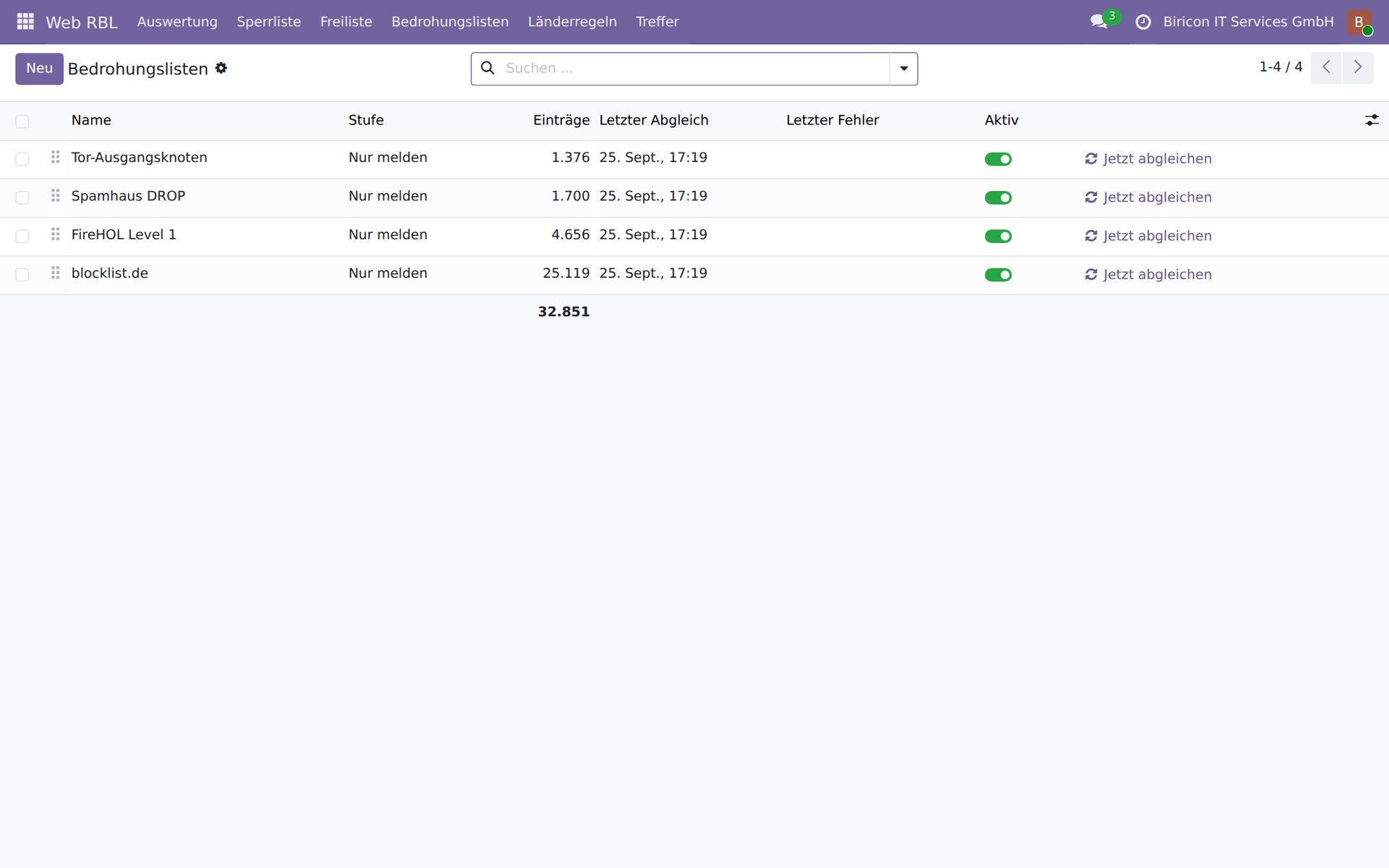Viewport: 1389px width, 868px height.
Task: Go to the previous page arrow
Action: point(1326,67)
